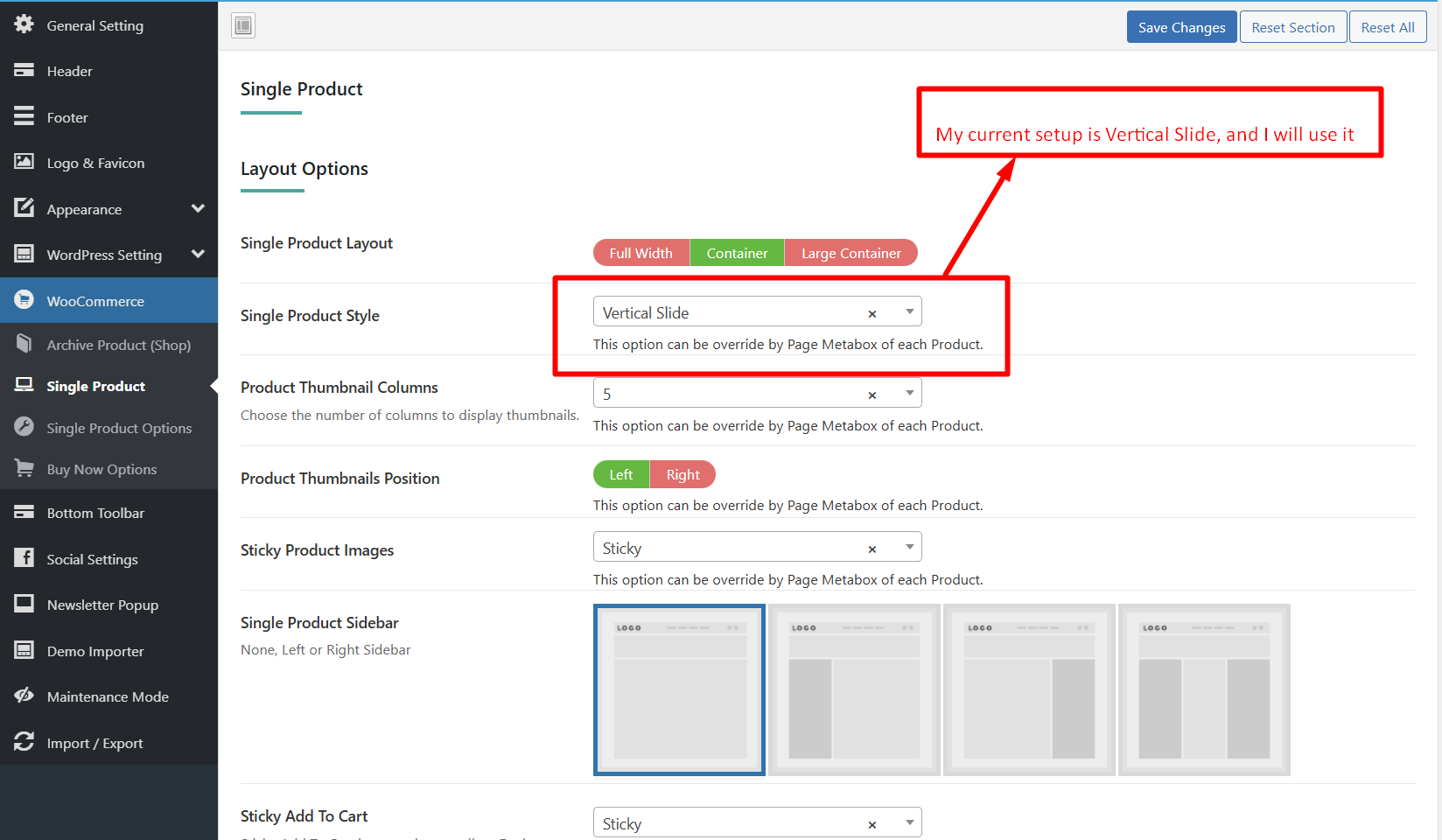Viewport: 1442px width, 840px height.
Task: Choose the left sidebar layout thumbnail
Action: (x=854, y=689)
